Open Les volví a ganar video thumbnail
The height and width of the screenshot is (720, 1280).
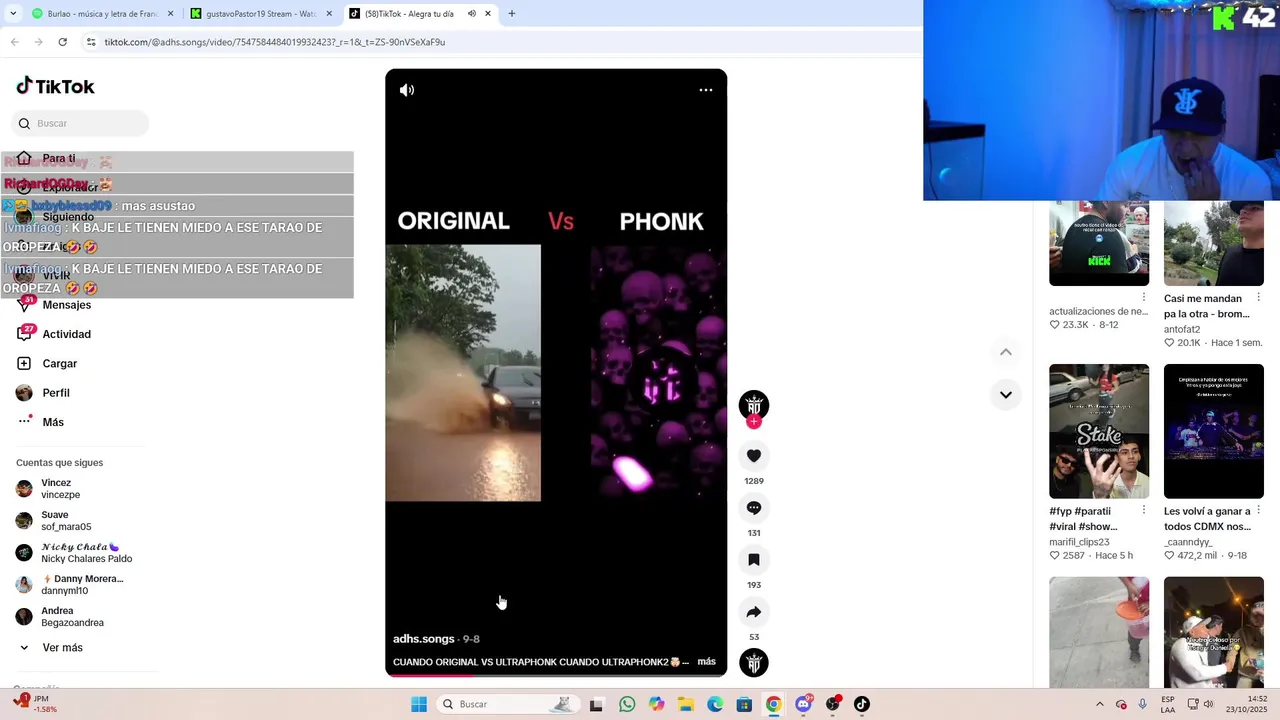click(x=1214, y=431)
